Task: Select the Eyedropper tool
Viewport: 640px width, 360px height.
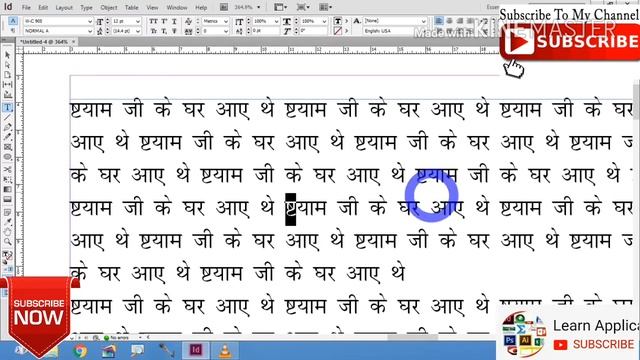Action: tap(7, 222)
